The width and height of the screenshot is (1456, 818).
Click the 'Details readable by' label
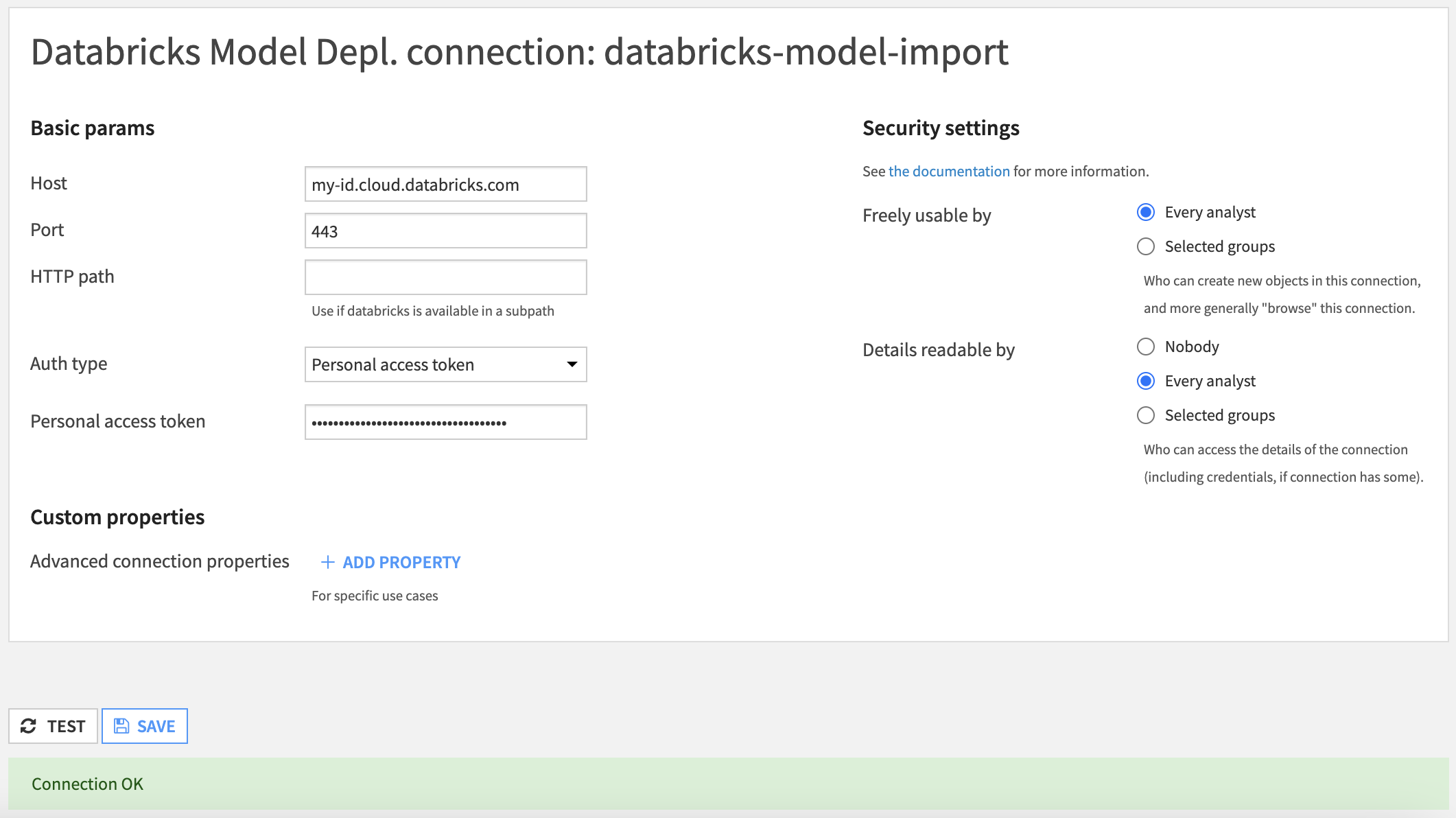939,350
